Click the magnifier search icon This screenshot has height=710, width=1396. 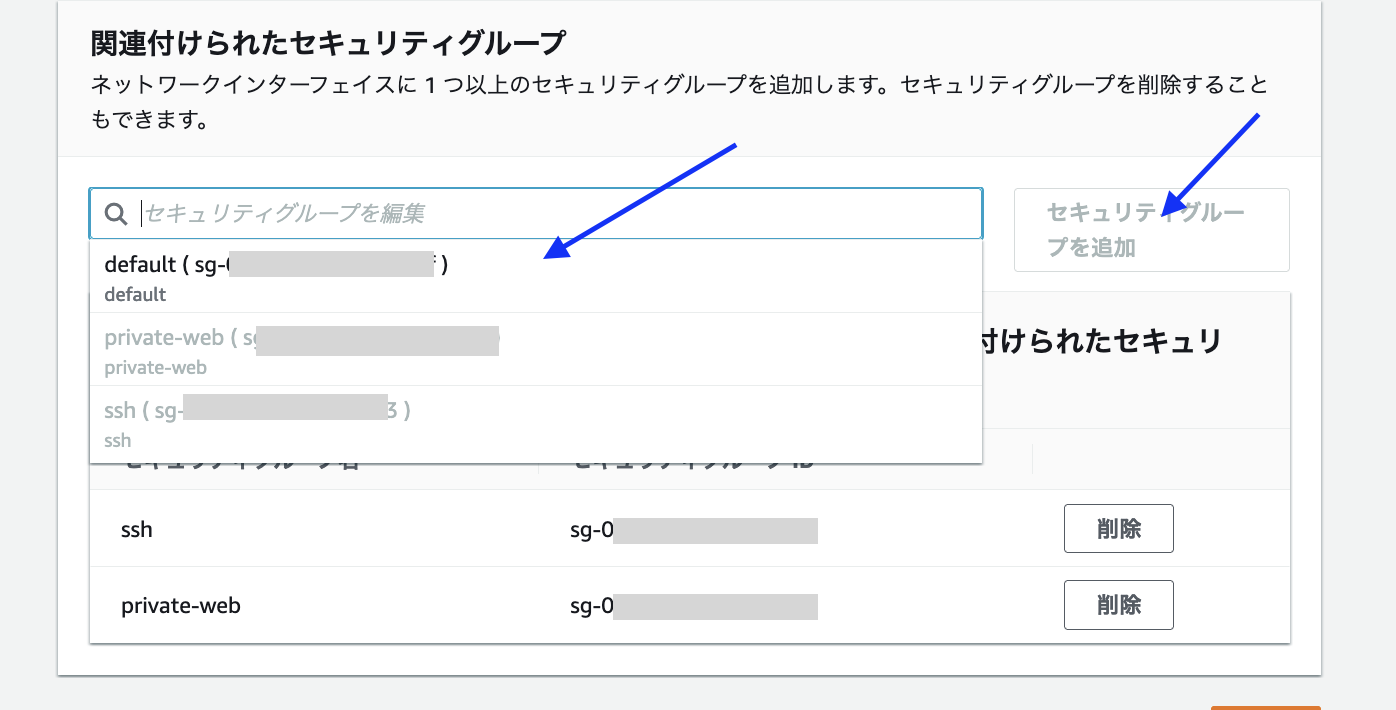116,214
